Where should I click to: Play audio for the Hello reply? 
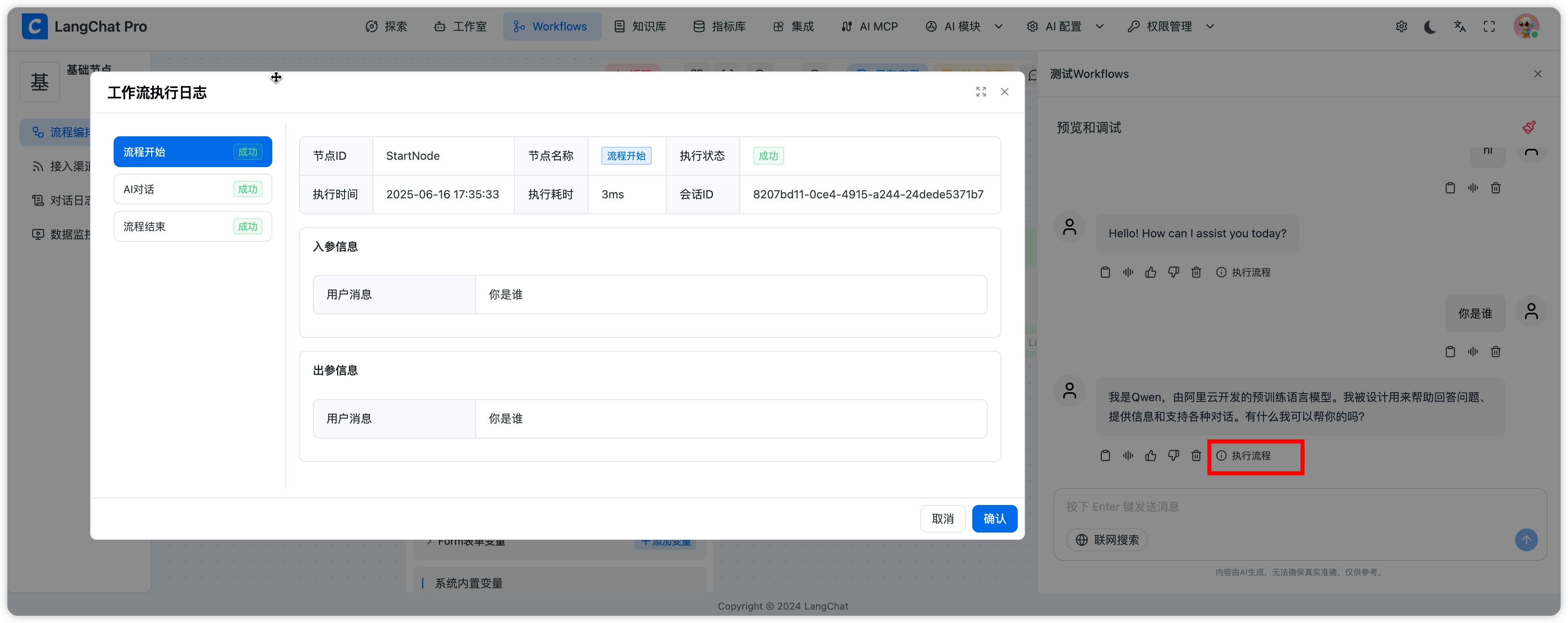click(1128, 272)
